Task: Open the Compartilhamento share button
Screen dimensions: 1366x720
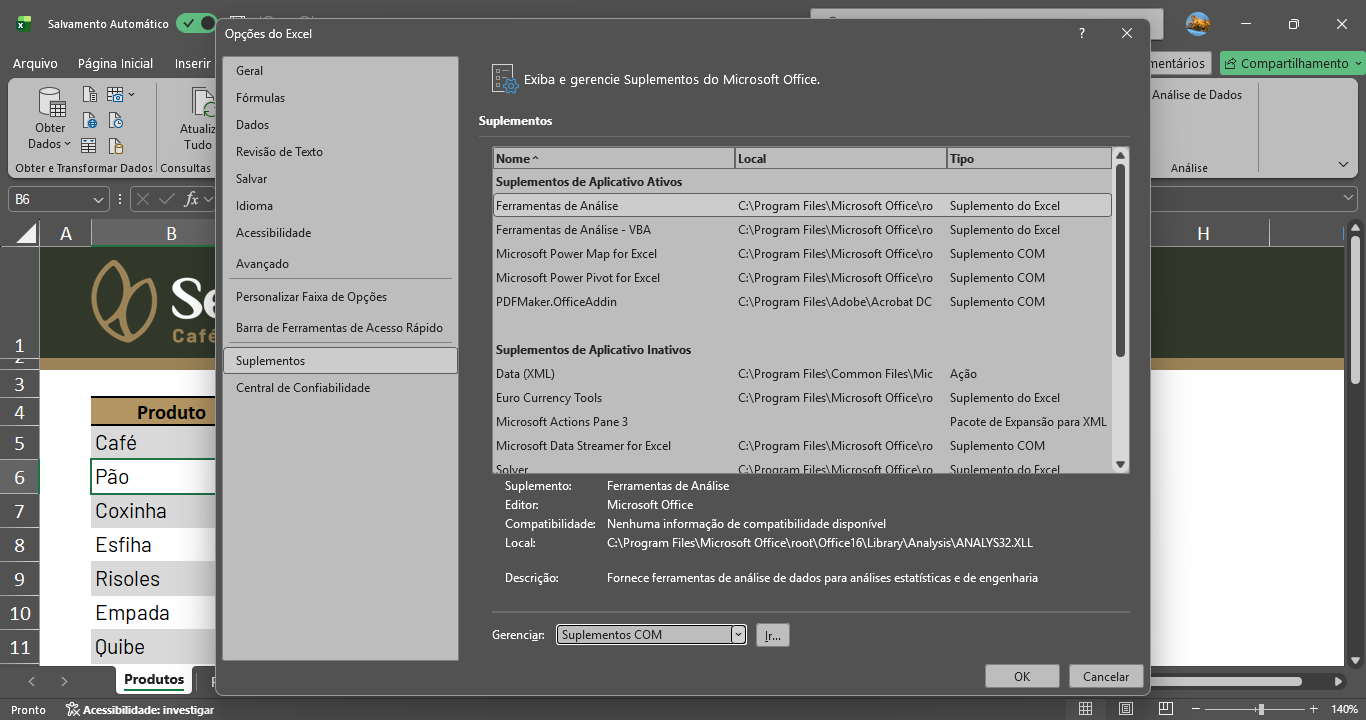Action: pyautogui.click(x=1292, y=63)
